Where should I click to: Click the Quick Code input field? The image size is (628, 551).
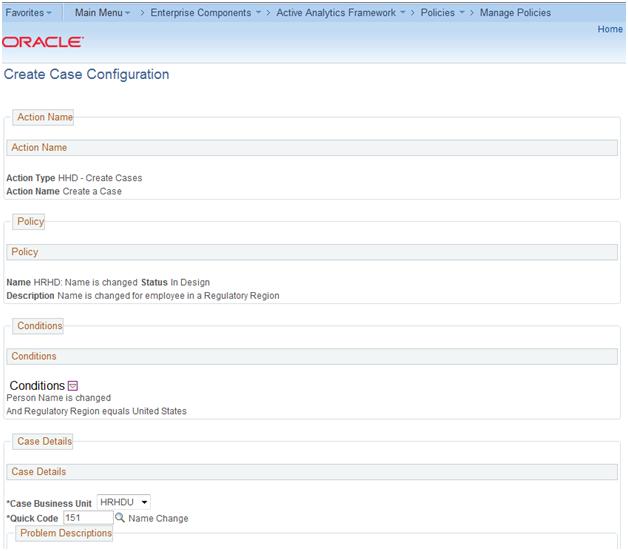tap(88, 518)
